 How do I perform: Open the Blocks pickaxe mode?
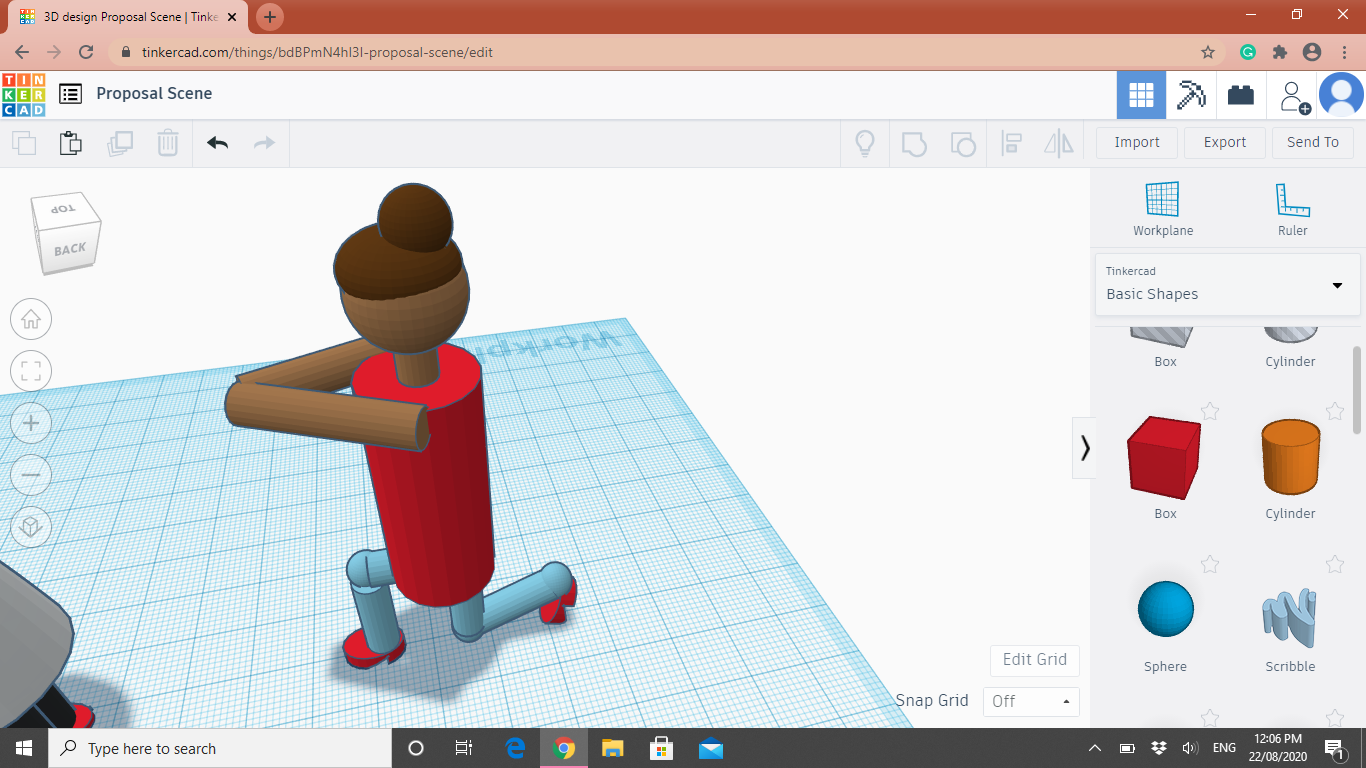point(1191,95)
